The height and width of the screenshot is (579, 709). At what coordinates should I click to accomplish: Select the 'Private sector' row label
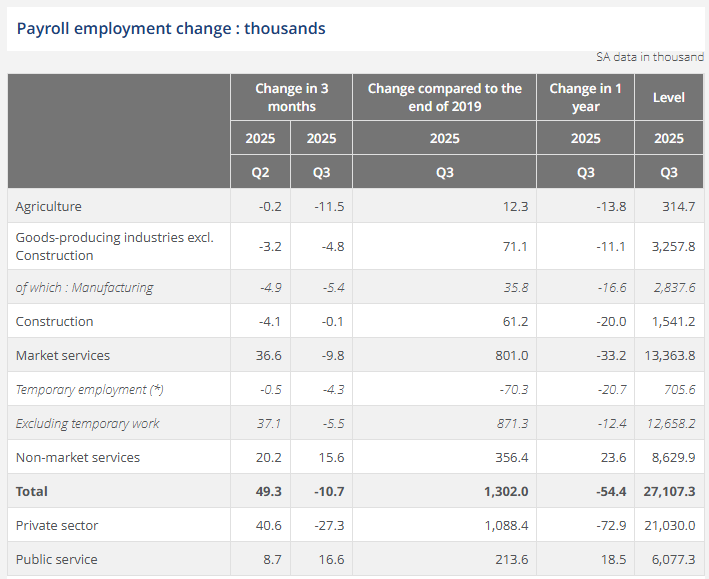57,525
